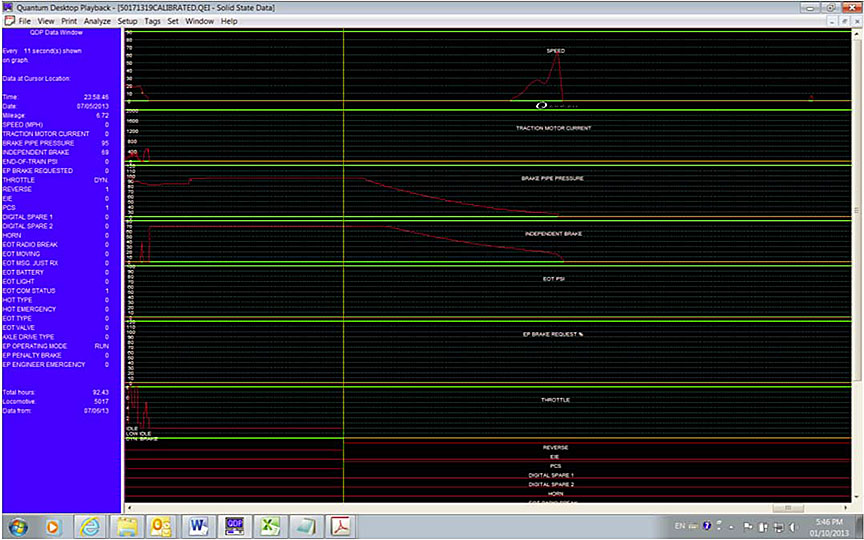This screenshot has width=864, height=540.
Task: Launch Internet Explorer from taskbar
Action: click(x=91, y=524)
